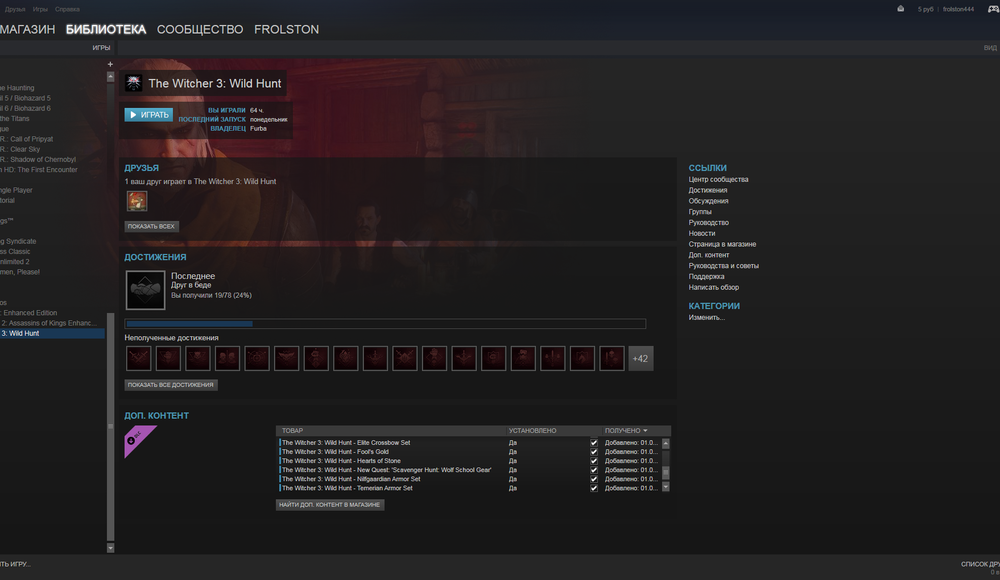Open the Игры menu in the menu bar
Screen dimensions: 1000x580
[40, 9]
